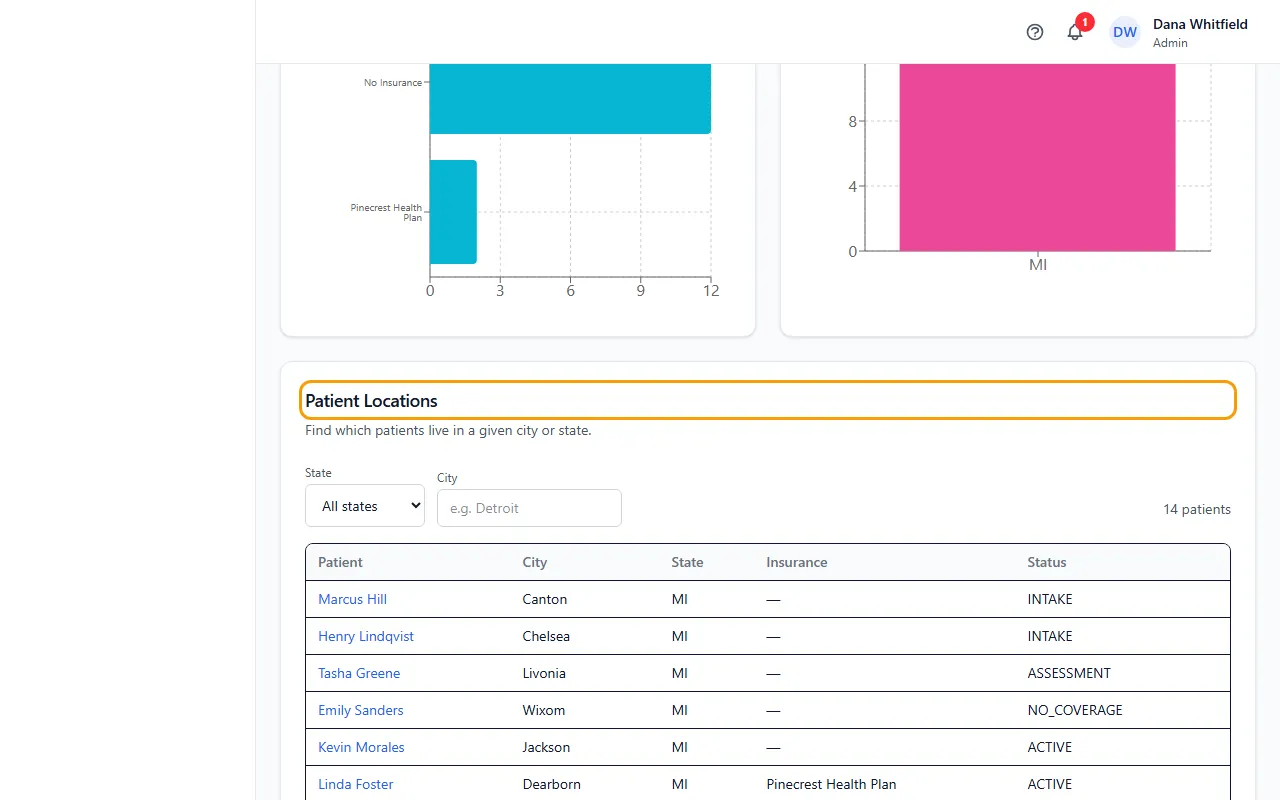Click the pink MI bar in chart
This screenshot has width=1280, height=800.
tap(1037, 157)
